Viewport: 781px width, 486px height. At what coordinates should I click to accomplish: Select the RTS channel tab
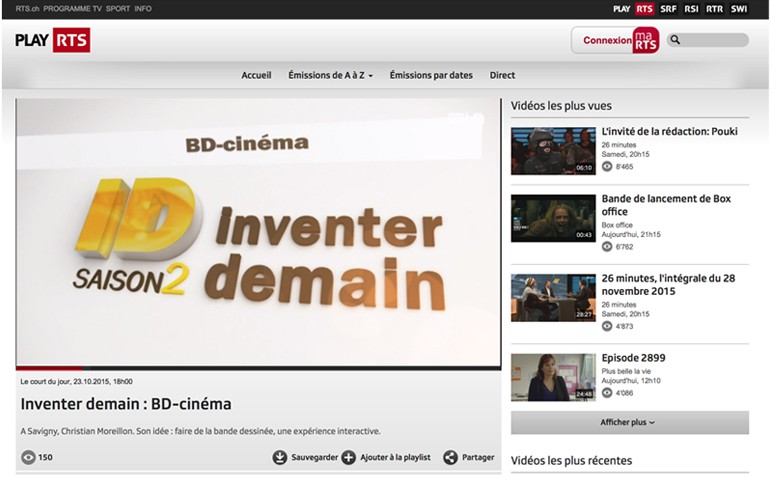coord(645,9)
